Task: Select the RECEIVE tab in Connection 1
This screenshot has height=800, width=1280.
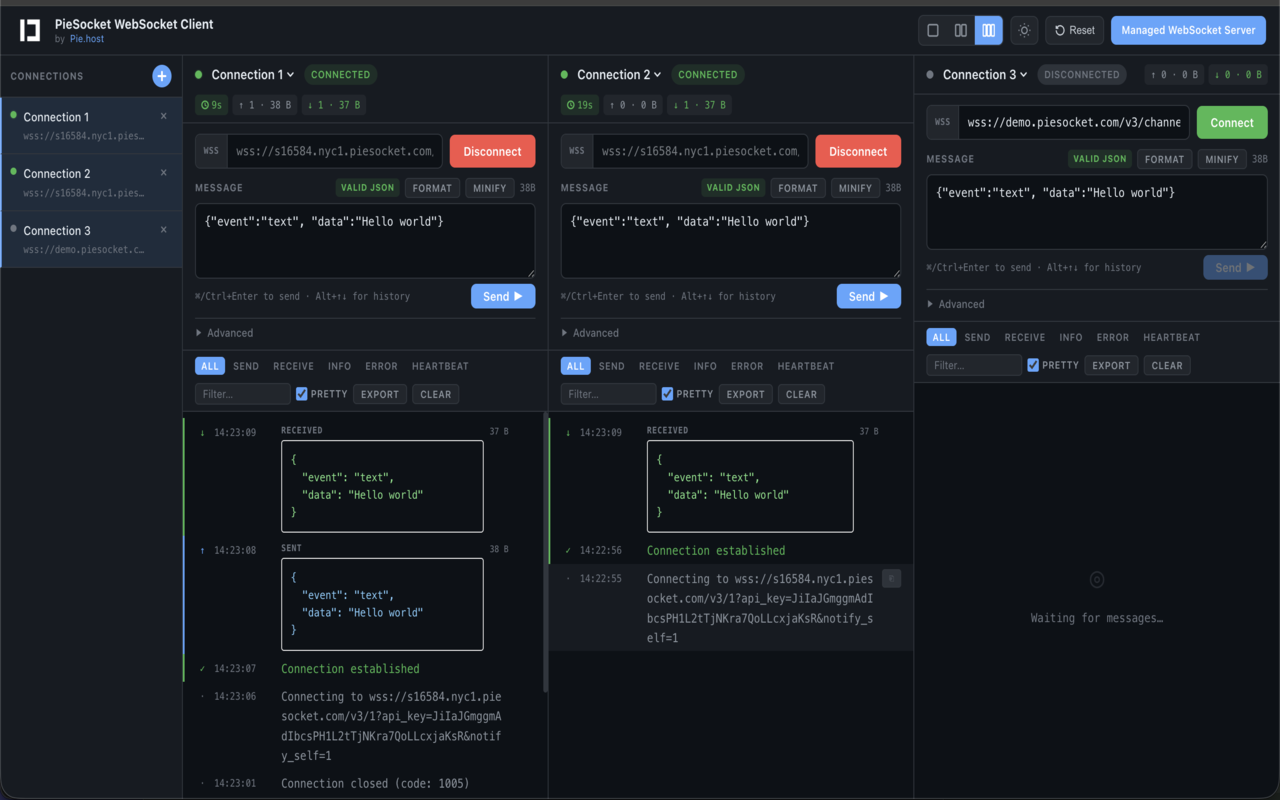Action: coord(294,366)
